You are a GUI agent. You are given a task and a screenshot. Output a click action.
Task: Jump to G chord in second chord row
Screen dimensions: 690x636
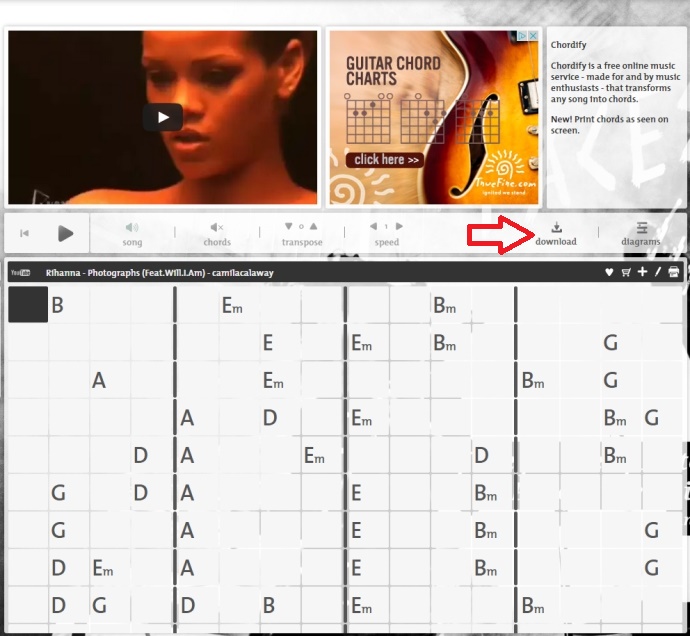pos(610,342)
